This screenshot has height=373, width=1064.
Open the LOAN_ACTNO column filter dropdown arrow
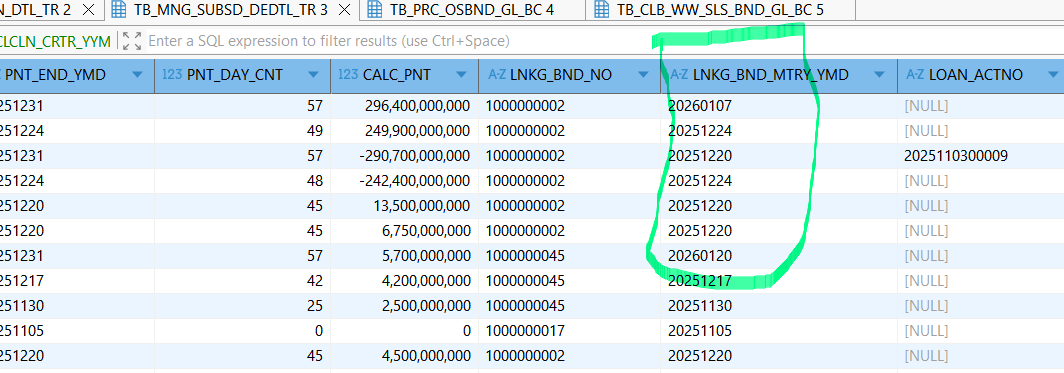coord(1053,75)
